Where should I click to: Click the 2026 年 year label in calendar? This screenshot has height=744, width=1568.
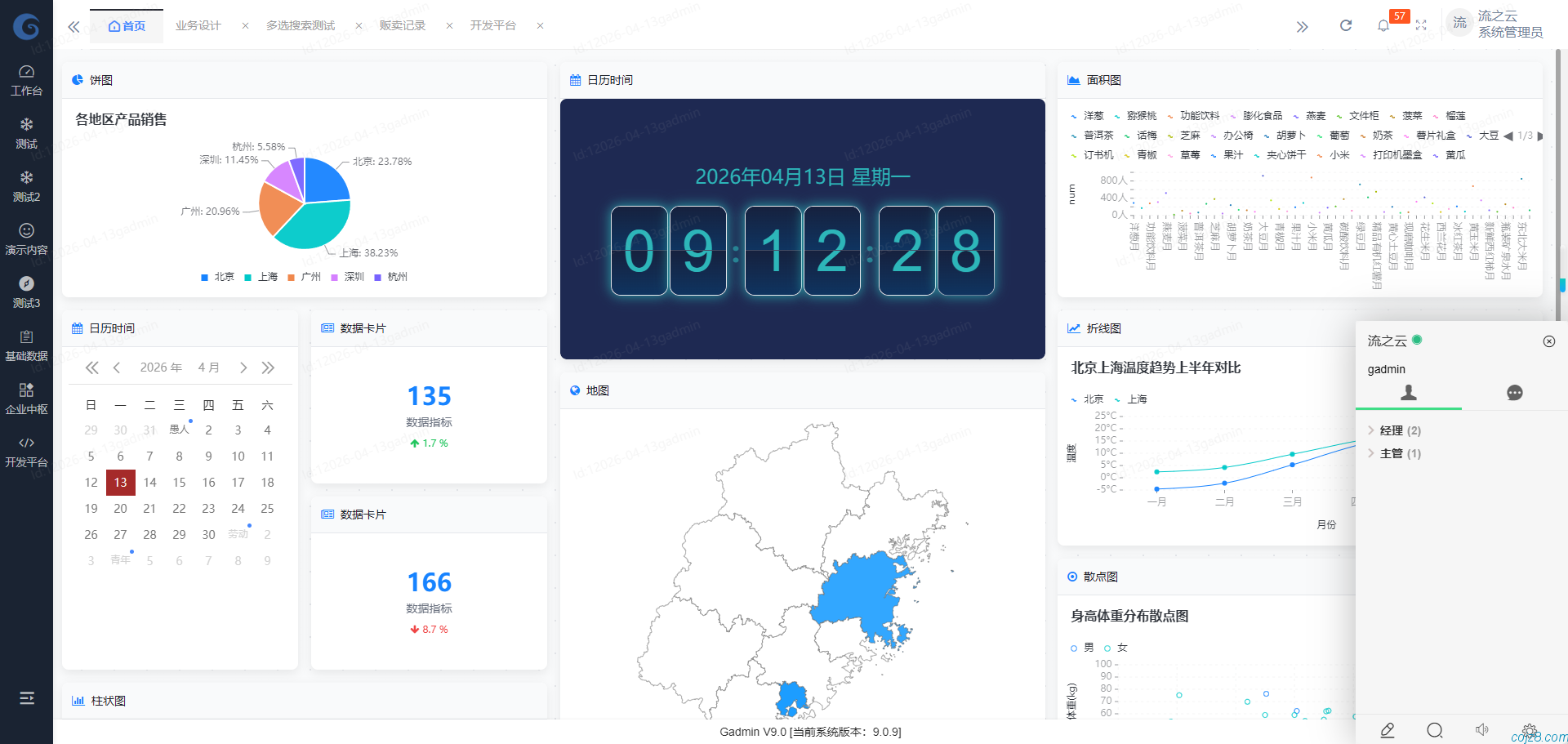coord(161,368)
